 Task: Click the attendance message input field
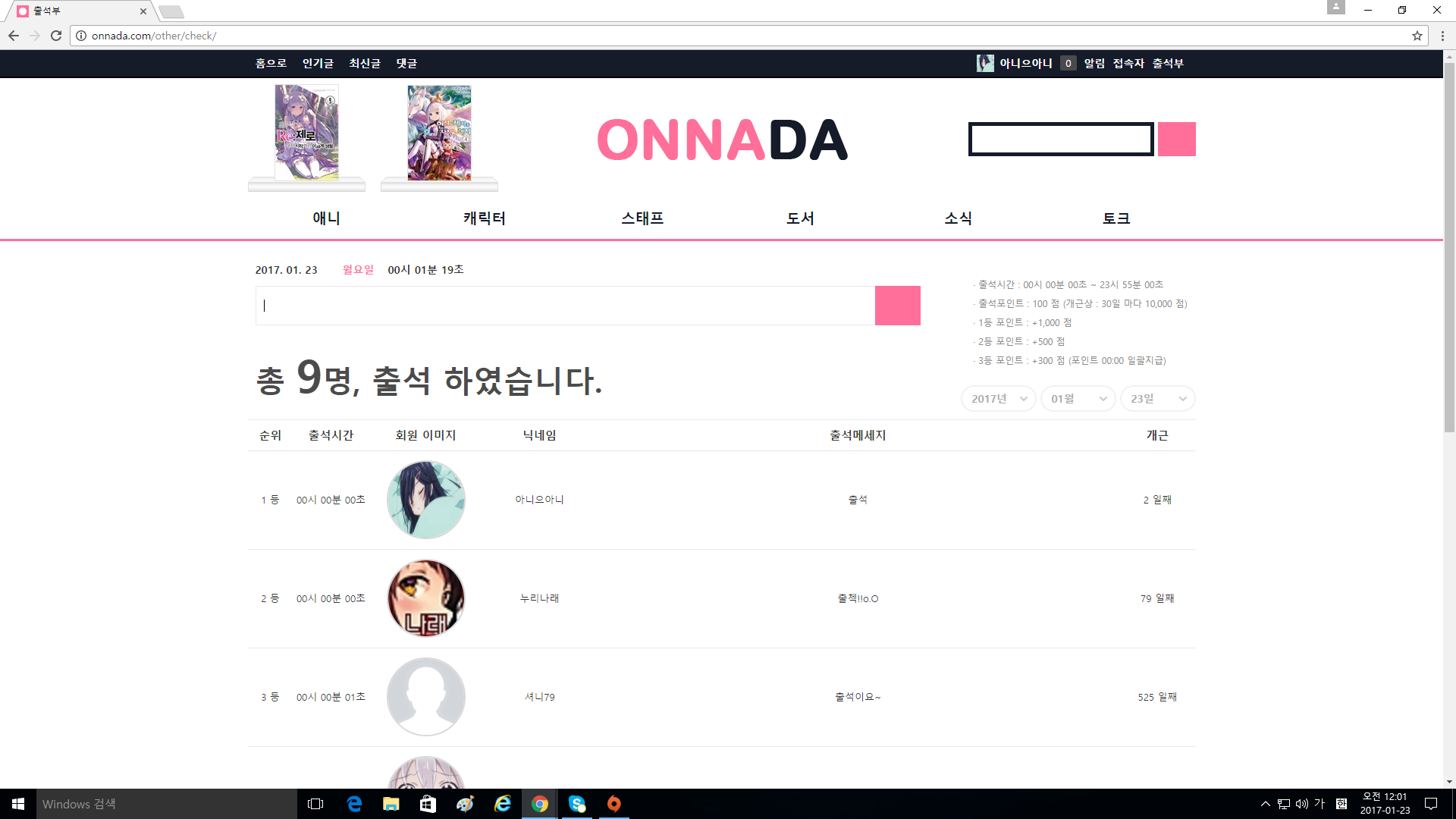[565, 306]
